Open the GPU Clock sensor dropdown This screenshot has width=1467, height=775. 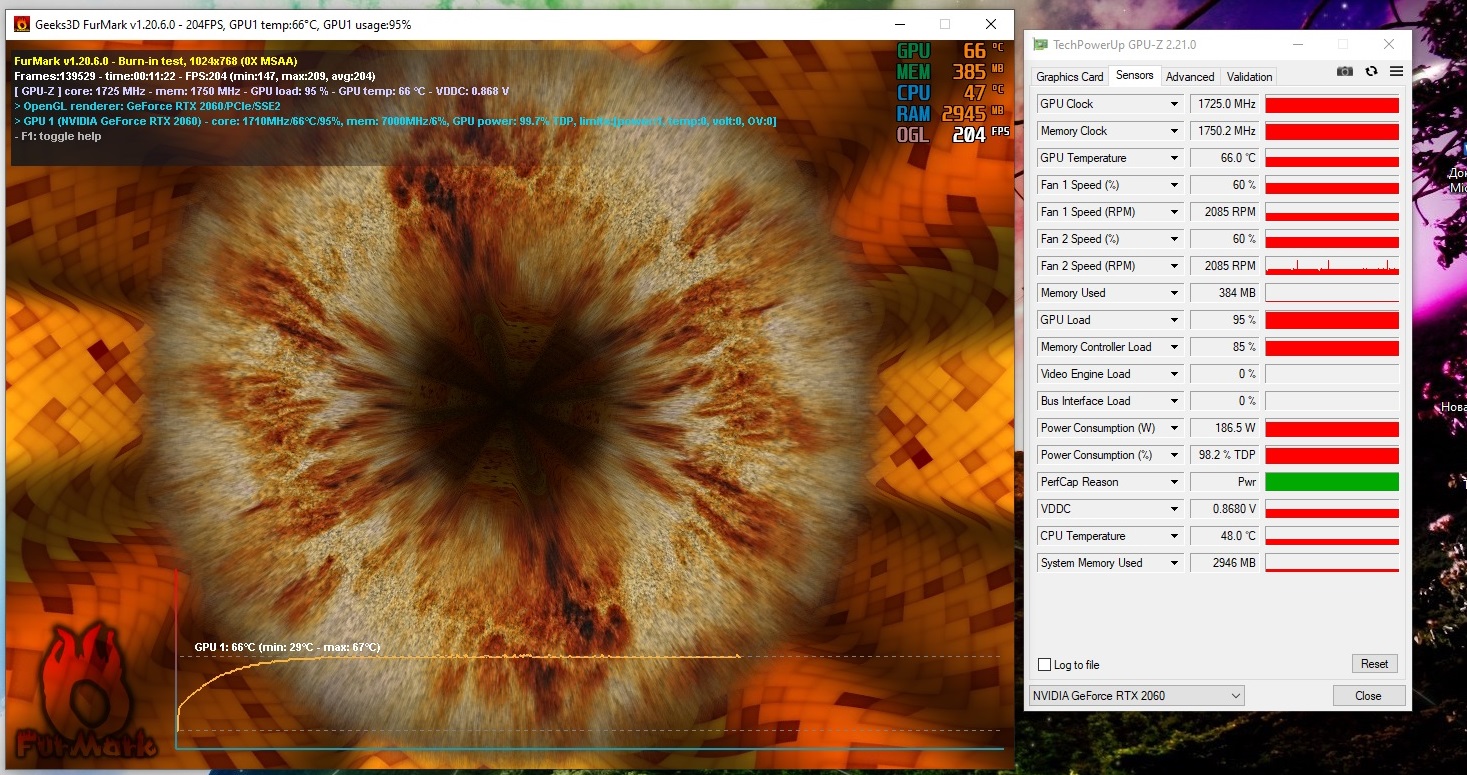[x=1174, y=104]
